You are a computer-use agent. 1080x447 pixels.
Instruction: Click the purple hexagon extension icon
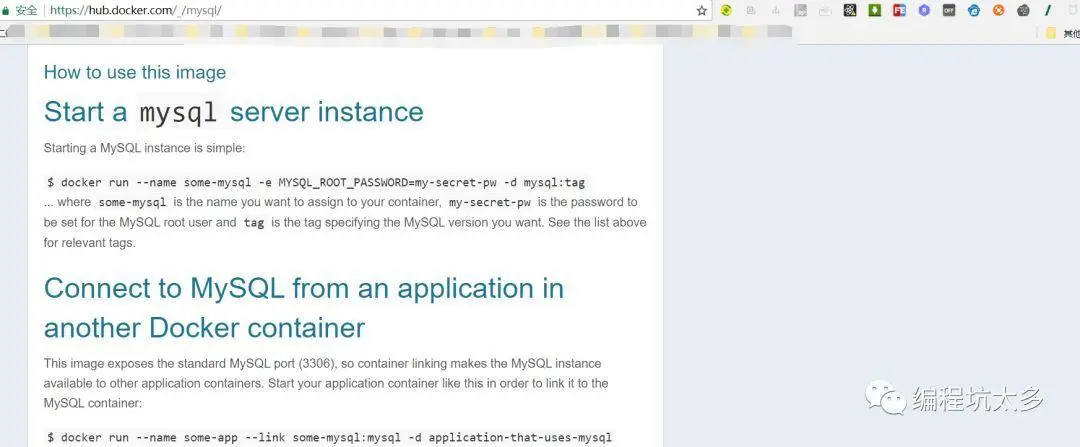click(924, 10)
